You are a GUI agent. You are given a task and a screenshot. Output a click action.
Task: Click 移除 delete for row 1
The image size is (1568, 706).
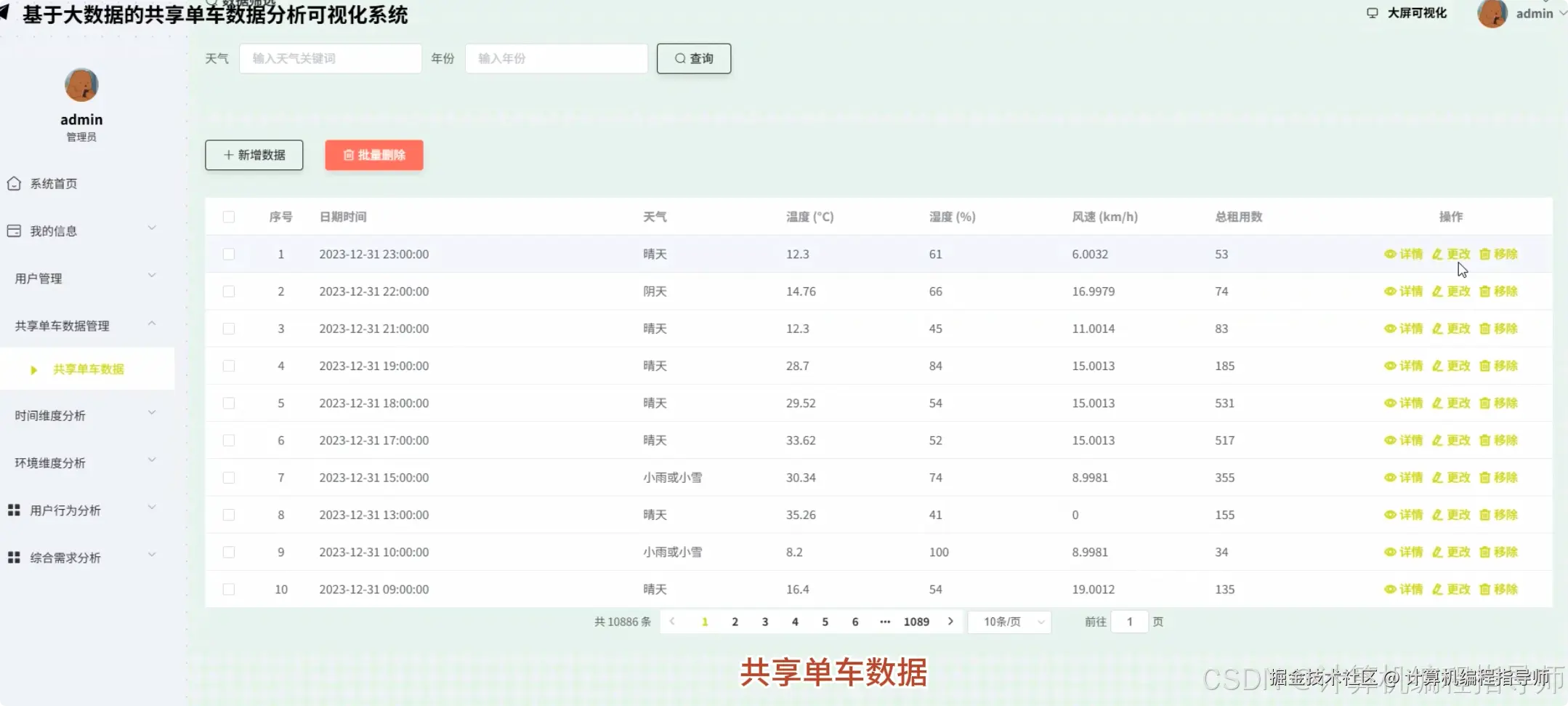(1498, 254)
